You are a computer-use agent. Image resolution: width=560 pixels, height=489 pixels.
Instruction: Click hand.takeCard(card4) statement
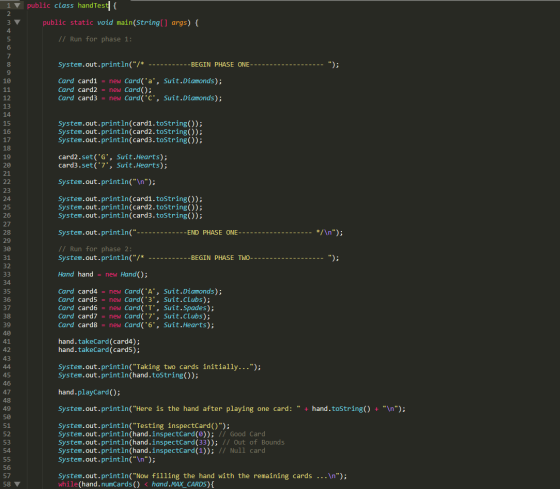(x=99, y=341)
